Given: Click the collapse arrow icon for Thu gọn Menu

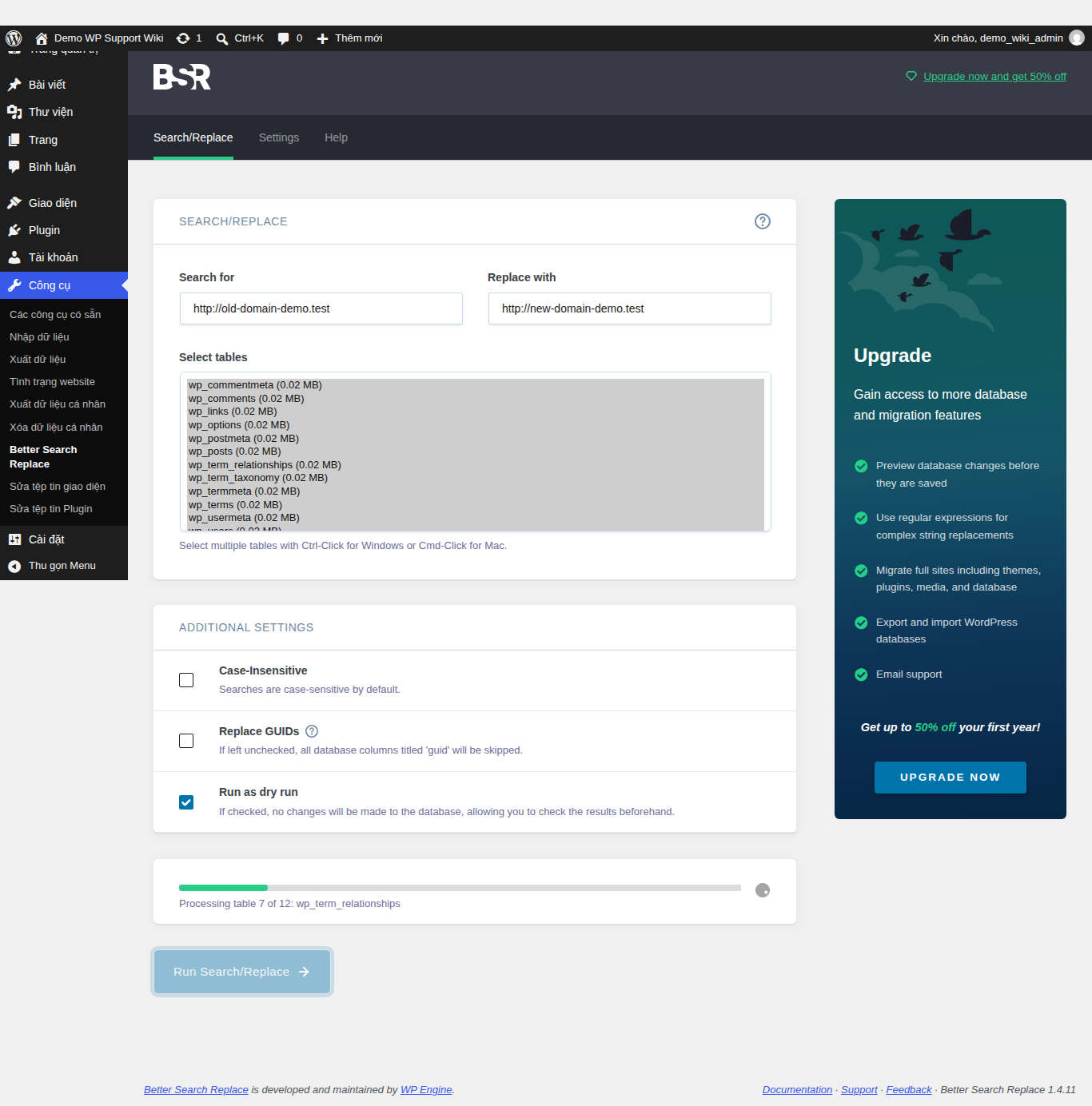Looking at the screenshot, I should point(14,566).
